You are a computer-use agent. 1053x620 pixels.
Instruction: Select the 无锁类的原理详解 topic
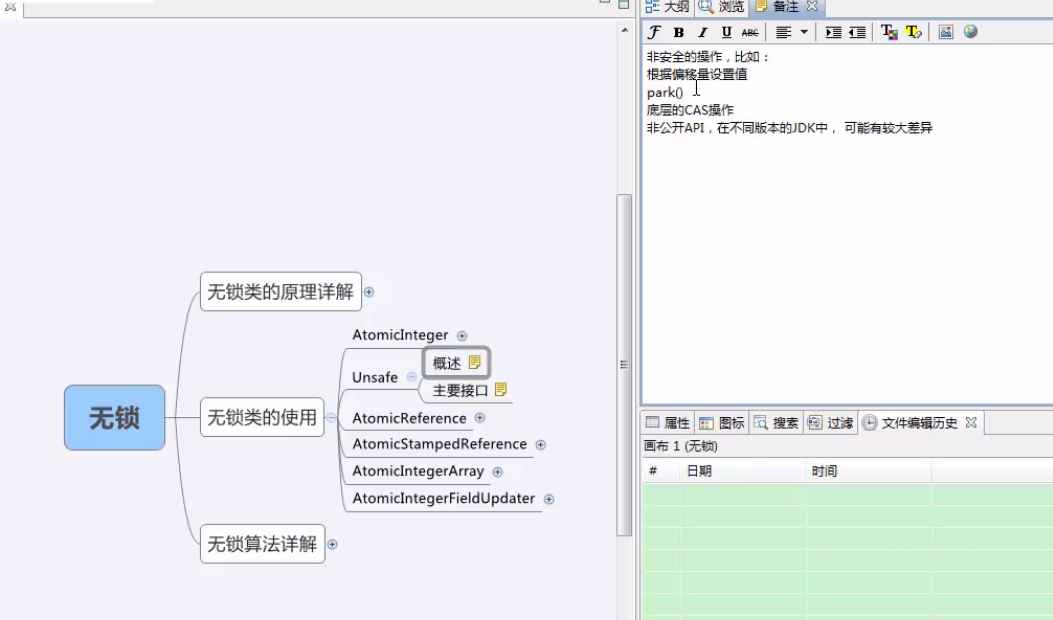(x=281, y=292)
